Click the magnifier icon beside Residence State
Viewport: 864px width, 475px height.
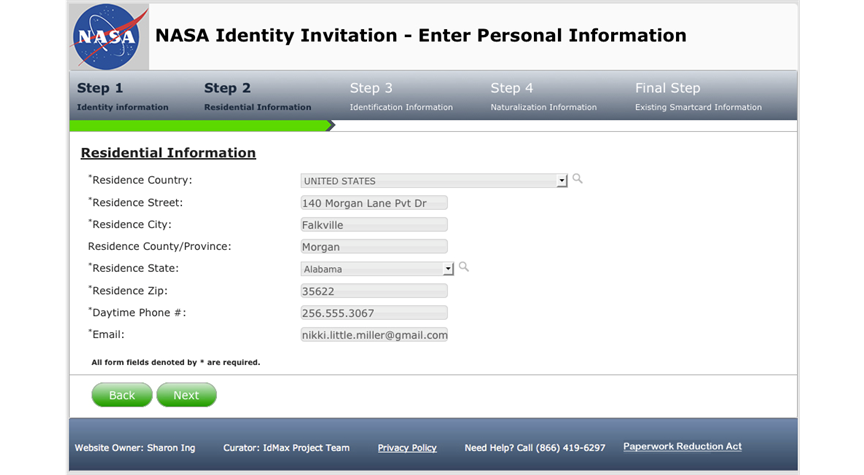click(463, 267)
